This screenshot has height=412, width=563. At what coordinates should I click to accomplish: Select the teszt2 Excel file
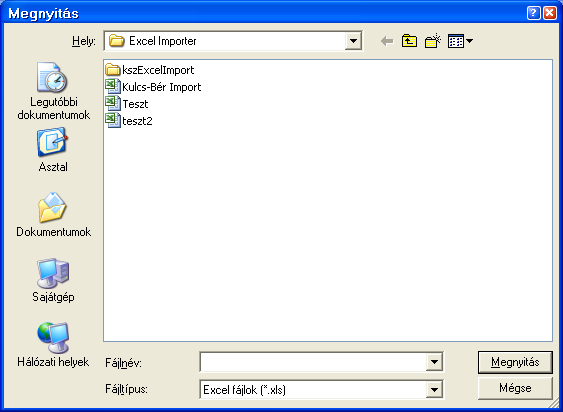pos(129,121)
